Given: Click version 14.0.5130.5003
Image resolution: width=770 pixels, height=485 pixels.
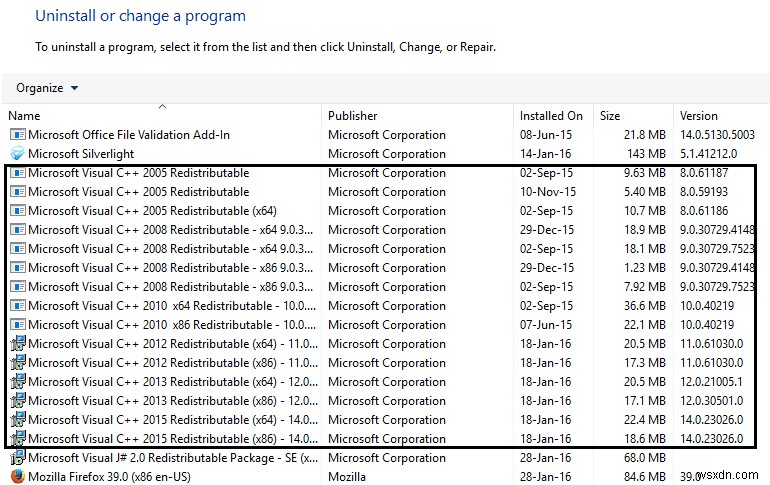Looking at the screenshot, I should coord(717,135).
